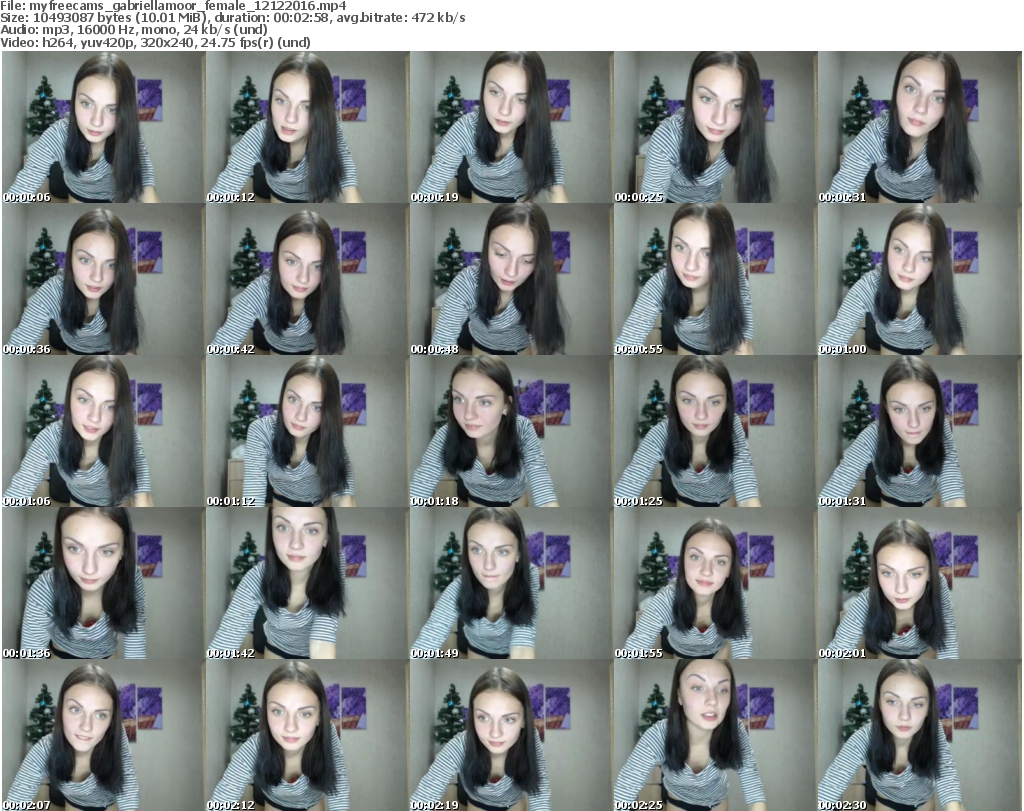Pick the frame marked 00:01:55

[715, 584]
